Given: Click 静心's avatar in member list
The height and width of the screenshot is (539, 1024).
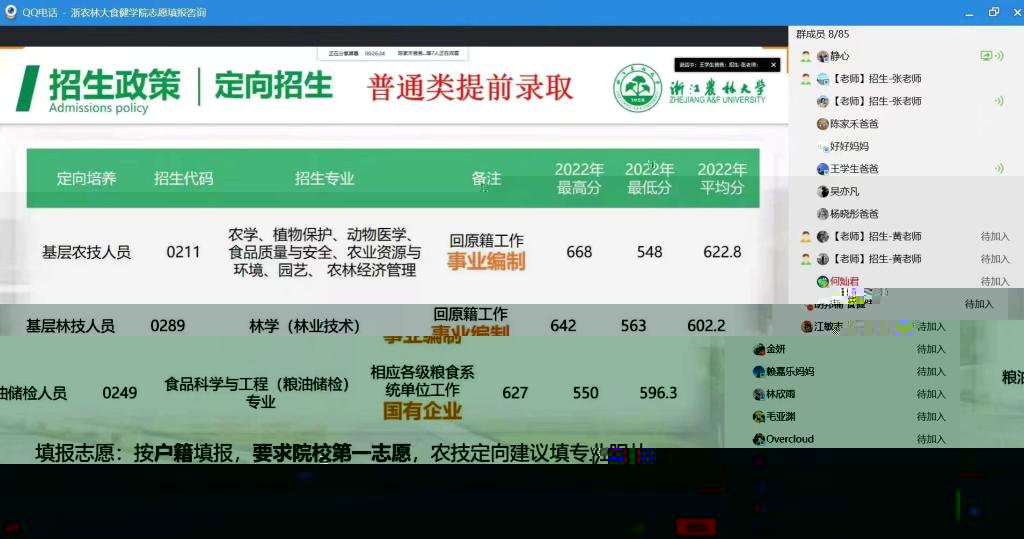Looking at the screenshot, I should point(823,56).
